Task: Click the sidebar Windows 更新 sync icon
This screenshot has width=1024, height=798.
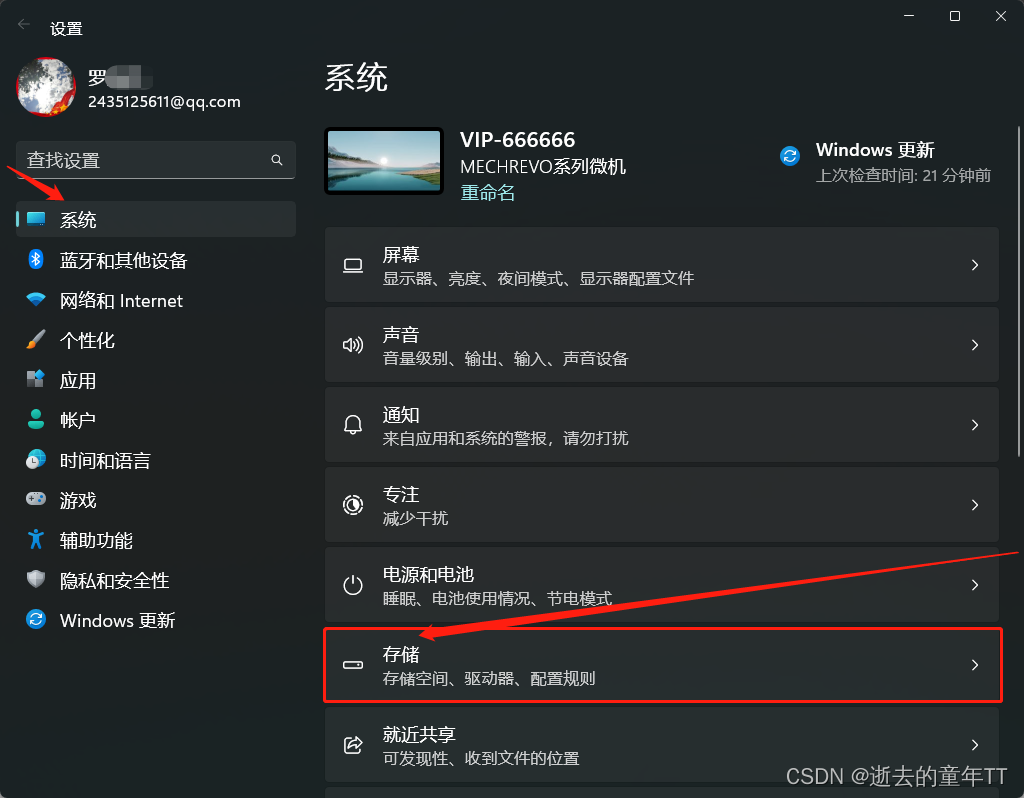Action: [36, 619]
